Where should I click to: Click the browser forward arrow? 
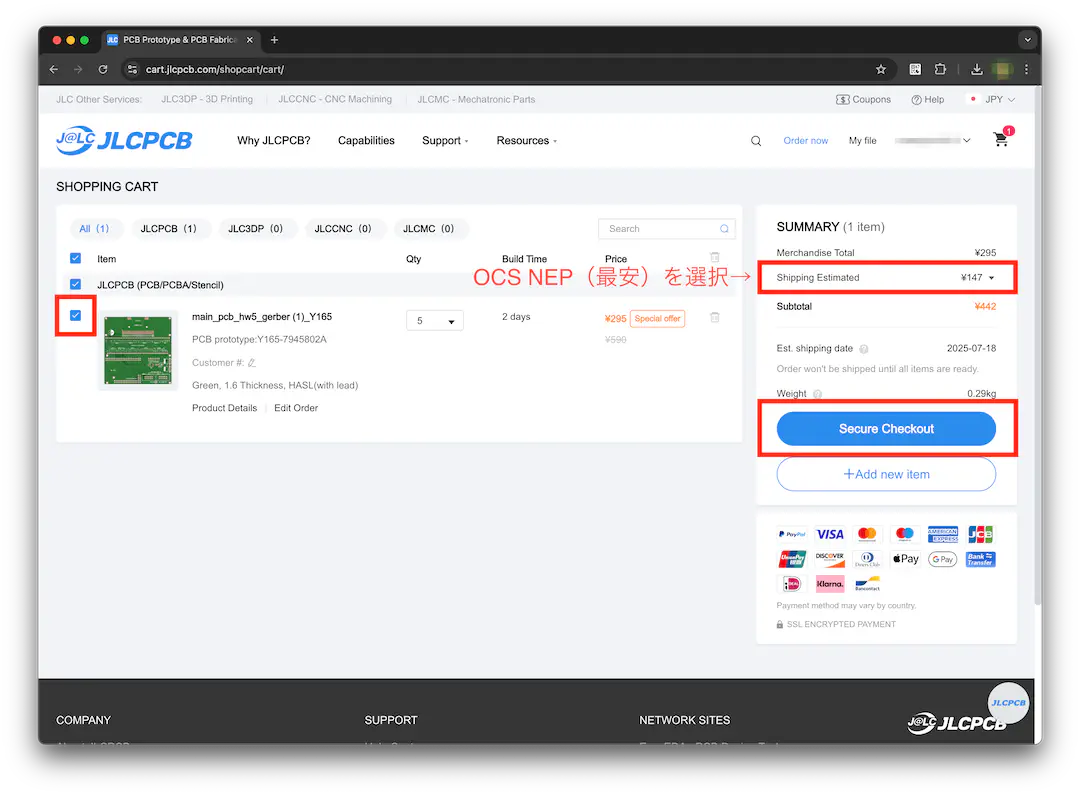point(78,70)
